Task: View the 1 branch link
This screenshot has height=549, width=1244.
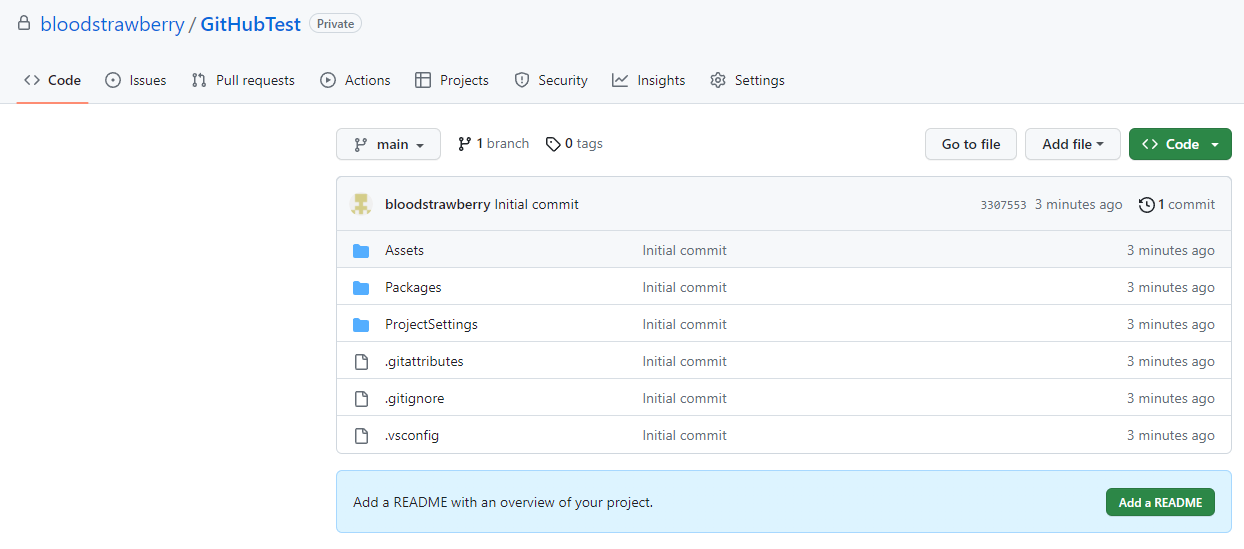Action: [493, 144]
